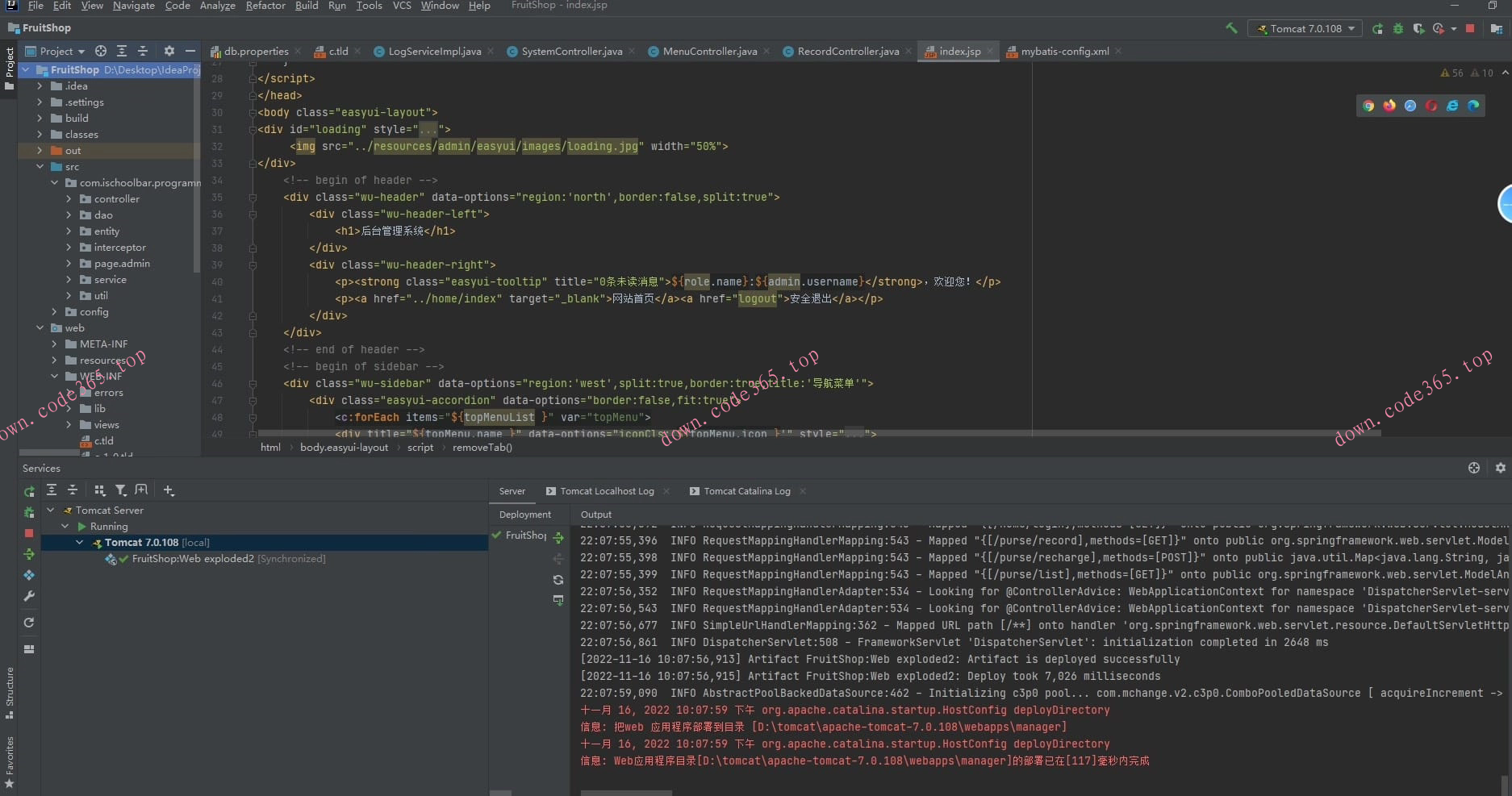Open page in Chrome browser icon
This screenshot has height=796, width=1512.
tap(1368, 106)
